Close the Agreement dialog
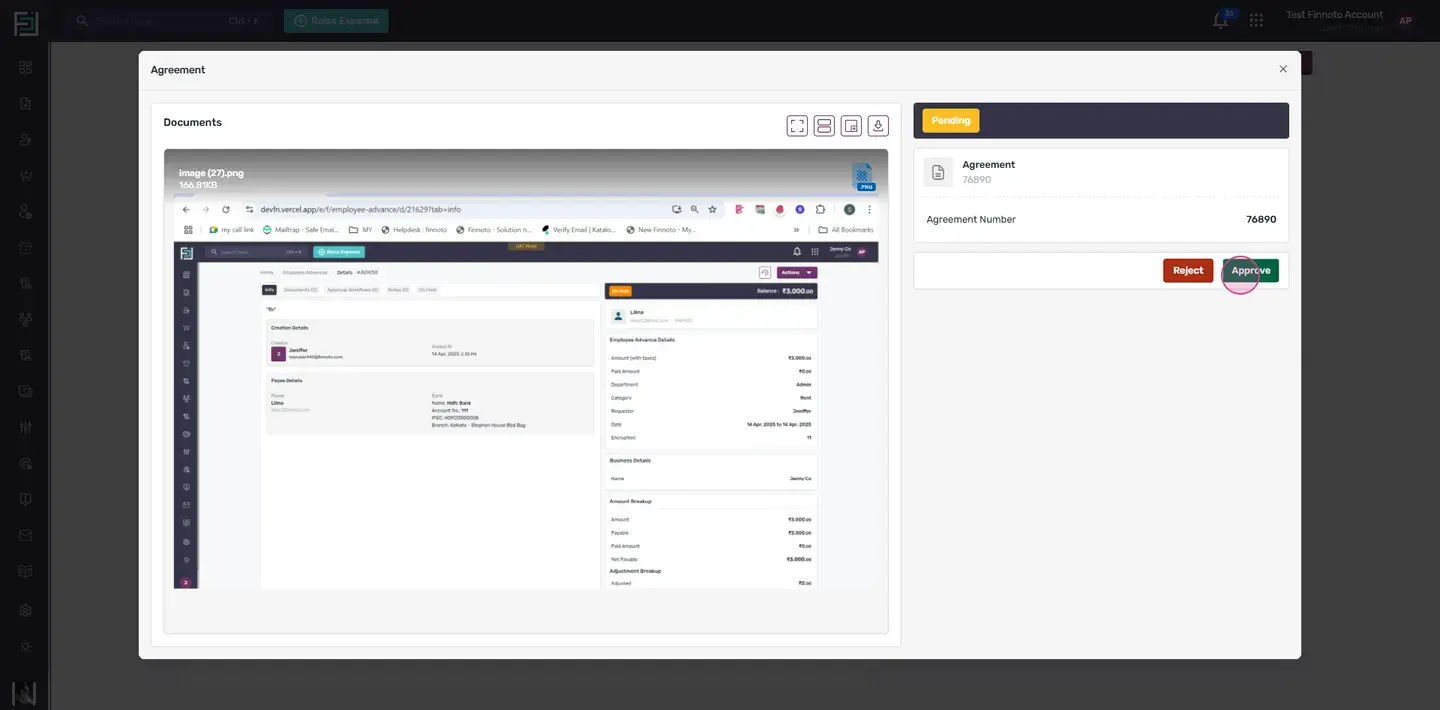 click(x=1283, y=69)
